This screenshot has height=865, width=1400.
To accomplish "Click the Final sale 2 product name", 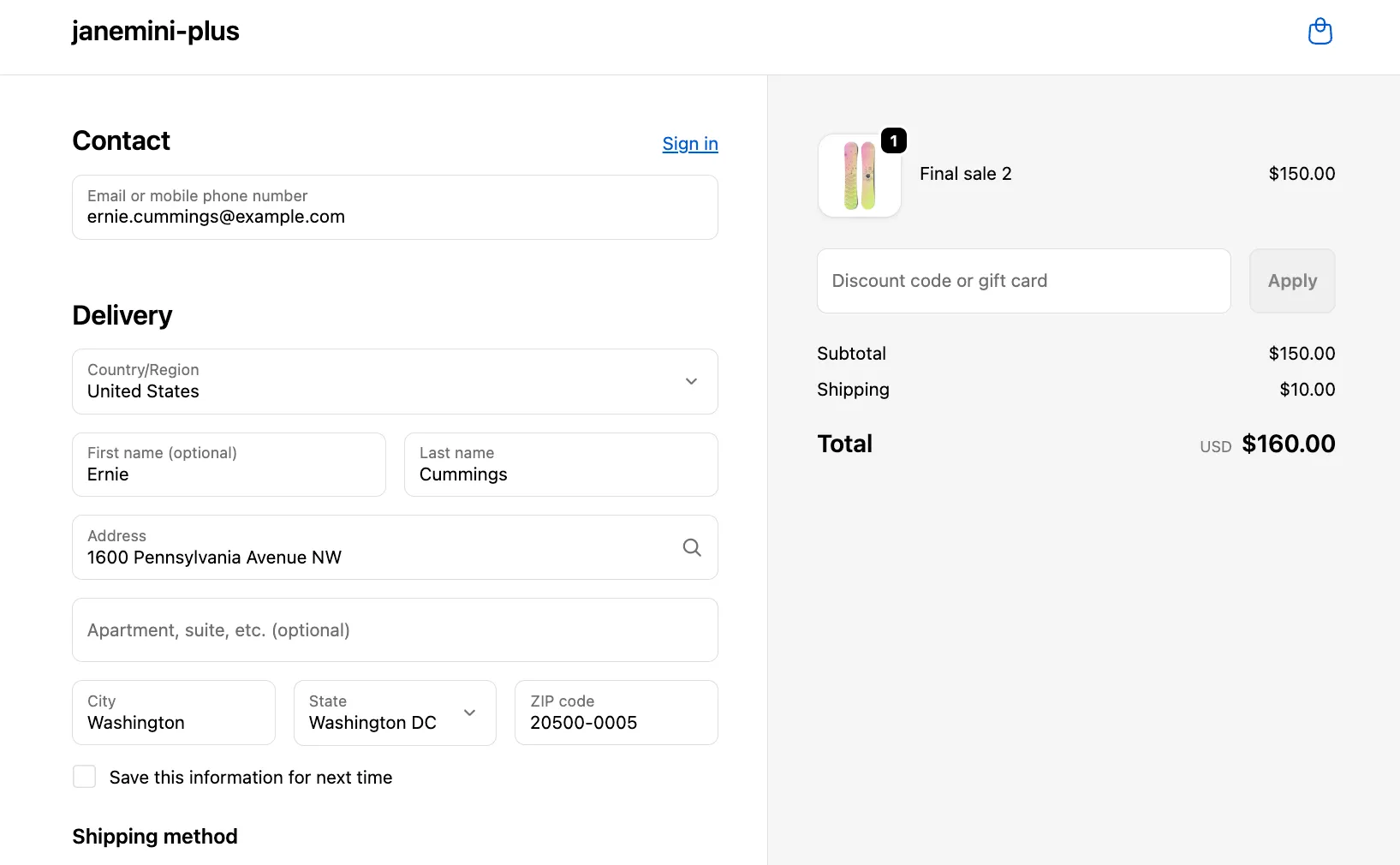I will coord(965,174).
